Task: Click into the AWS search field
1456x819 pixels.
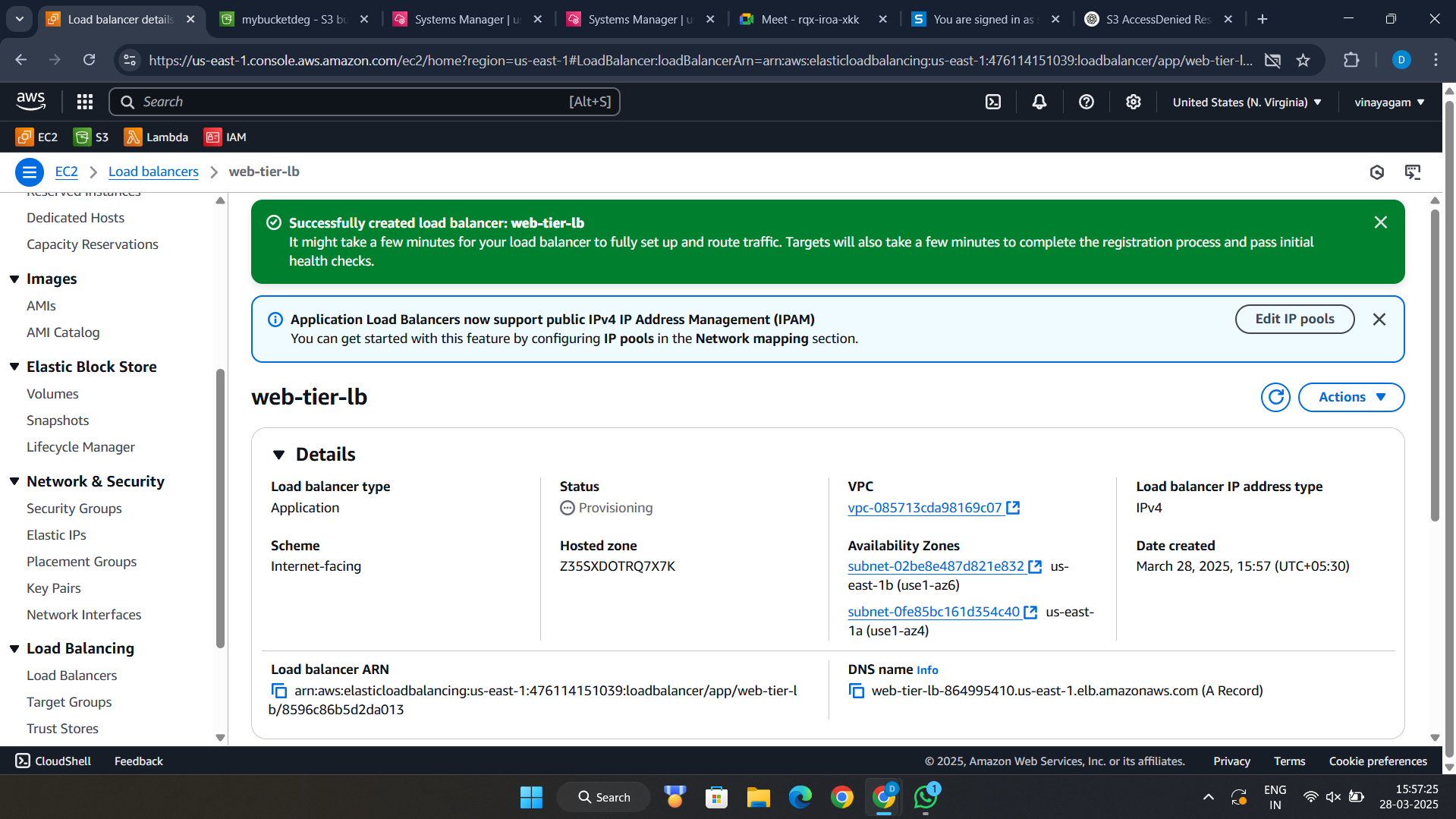Action: click(x=364, y=102)
